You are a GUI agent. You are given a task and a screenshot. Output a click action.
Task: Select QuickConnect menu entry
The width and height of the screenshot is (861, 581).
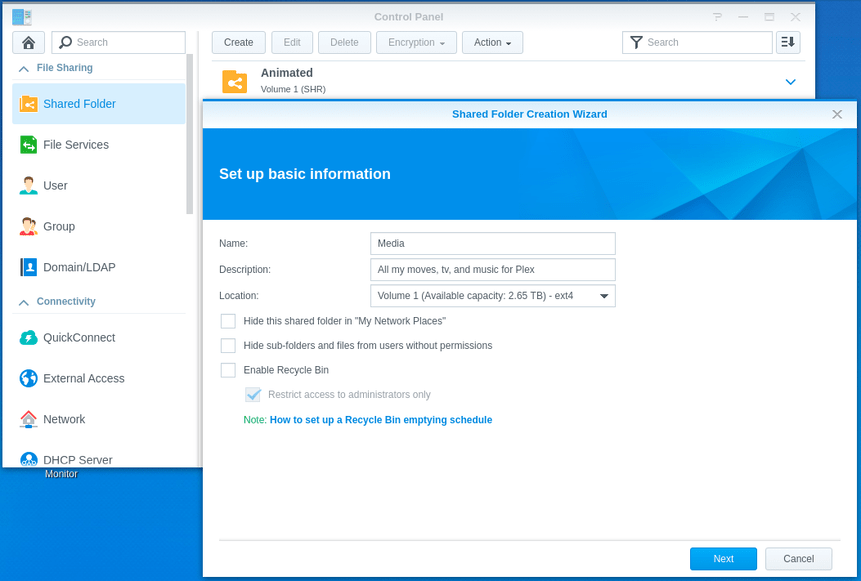pyautogui.click(x=99, y=337)
